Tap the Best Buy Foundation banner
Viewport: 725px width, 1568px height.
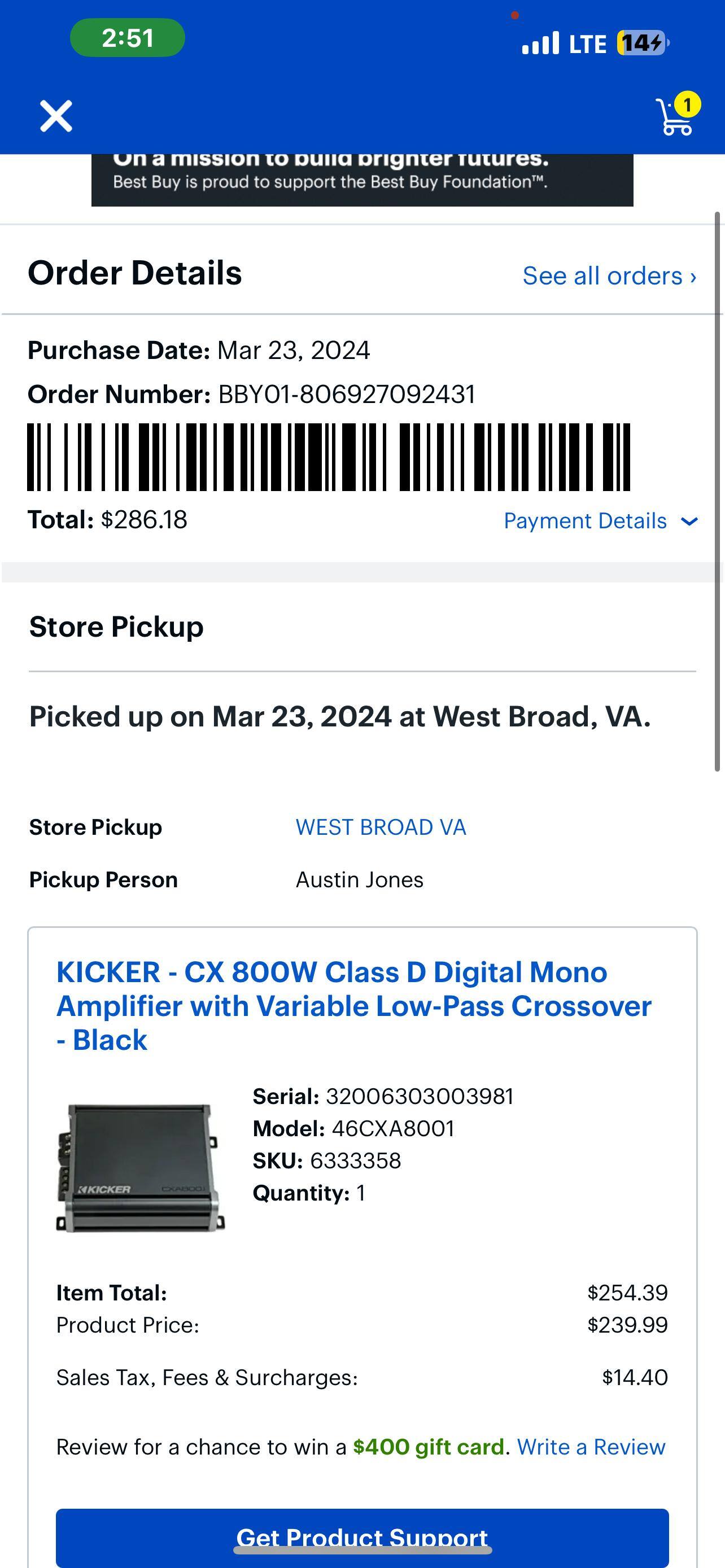pos(362,178)
